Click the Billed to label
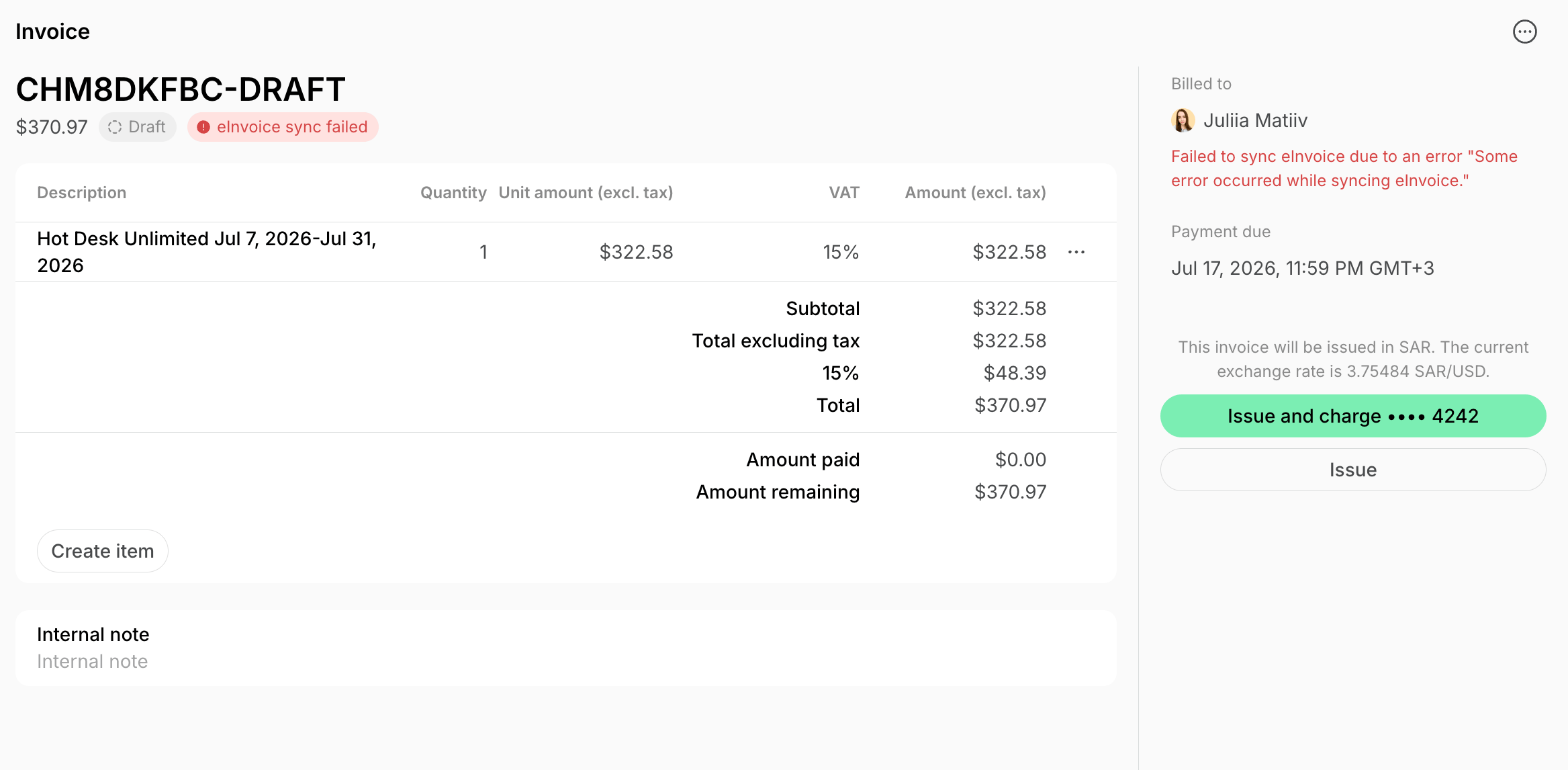The width and height of the screenshot is (1568, 770). pos(1201,84)
